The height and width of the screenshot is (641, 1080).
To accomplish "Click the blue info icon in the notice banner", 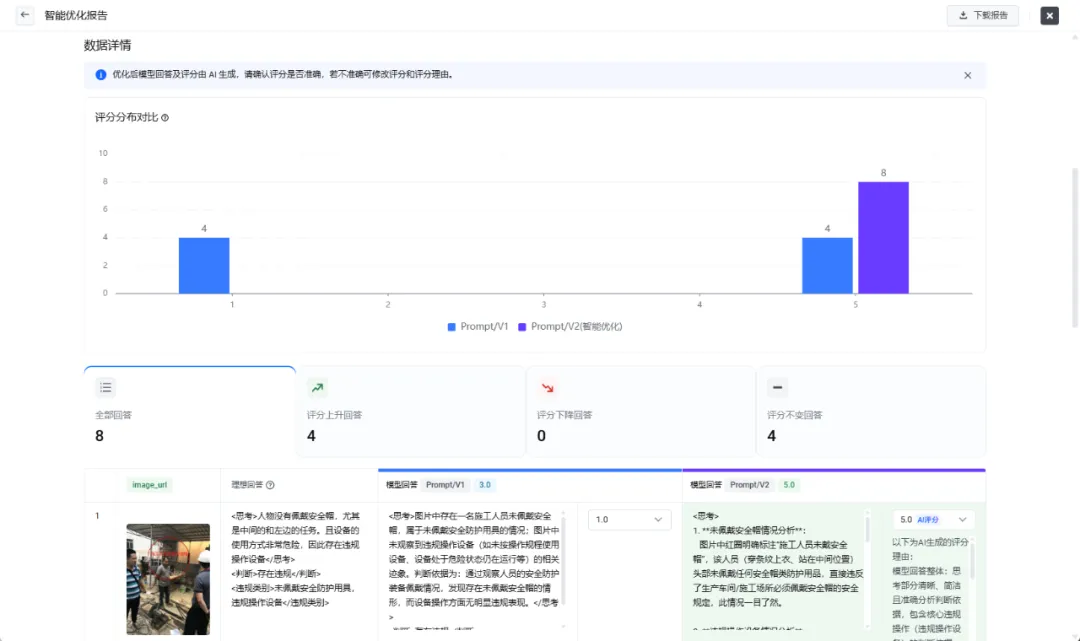I will coord(101,75).
